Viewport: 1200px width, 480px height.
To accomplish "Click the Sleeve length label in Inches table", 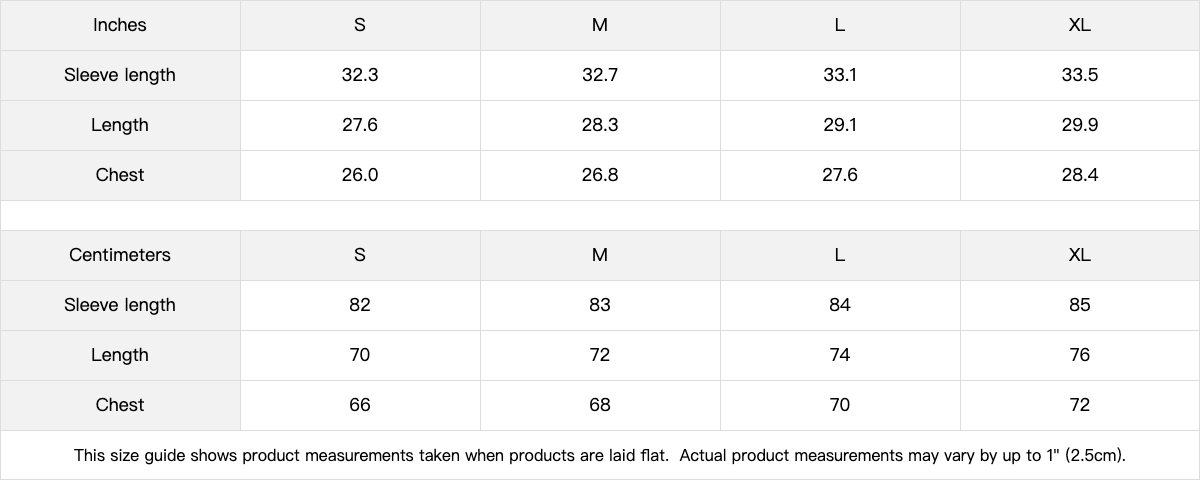I will point(120,75).
